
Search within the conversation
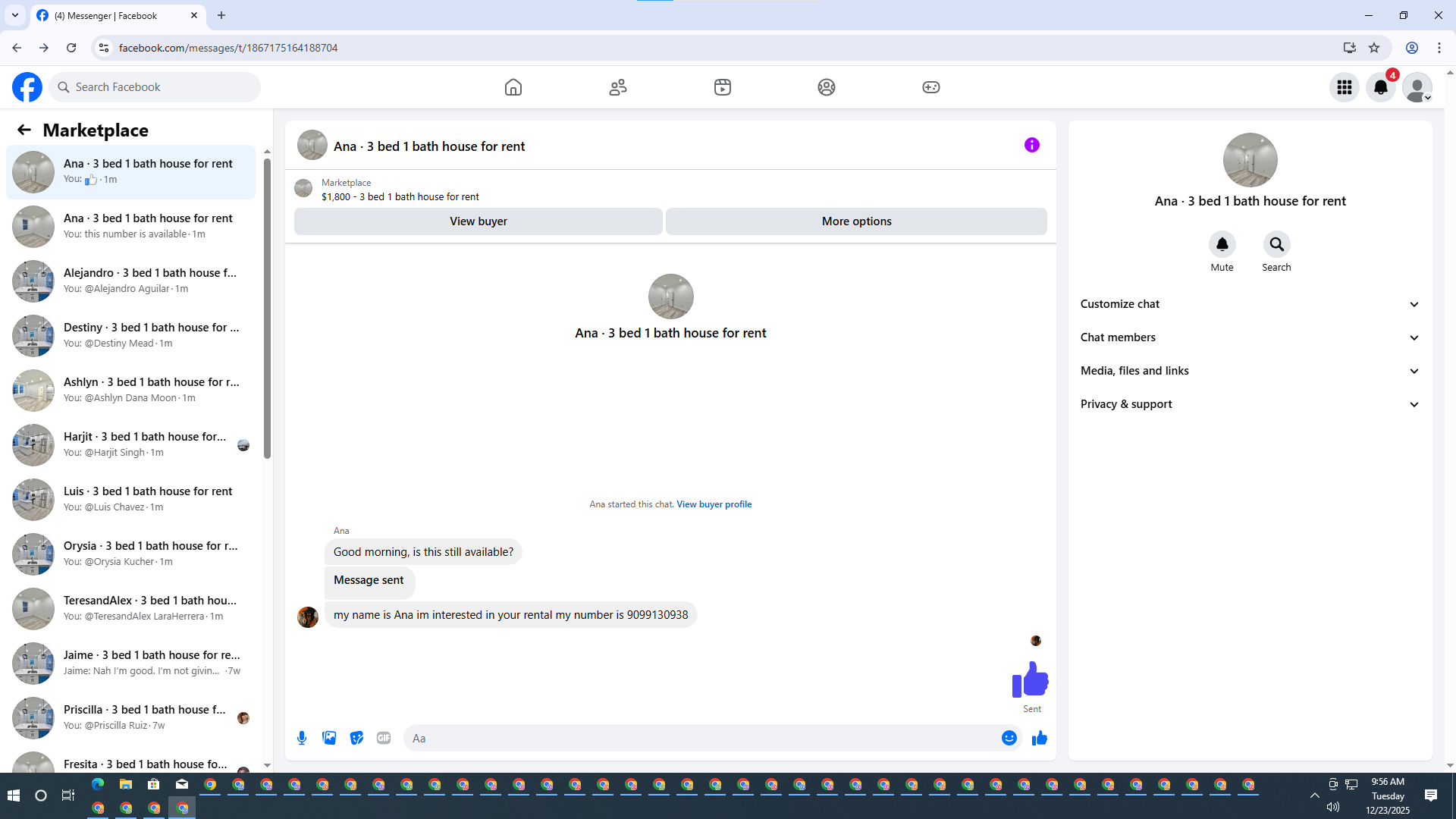click(1276, 244)
